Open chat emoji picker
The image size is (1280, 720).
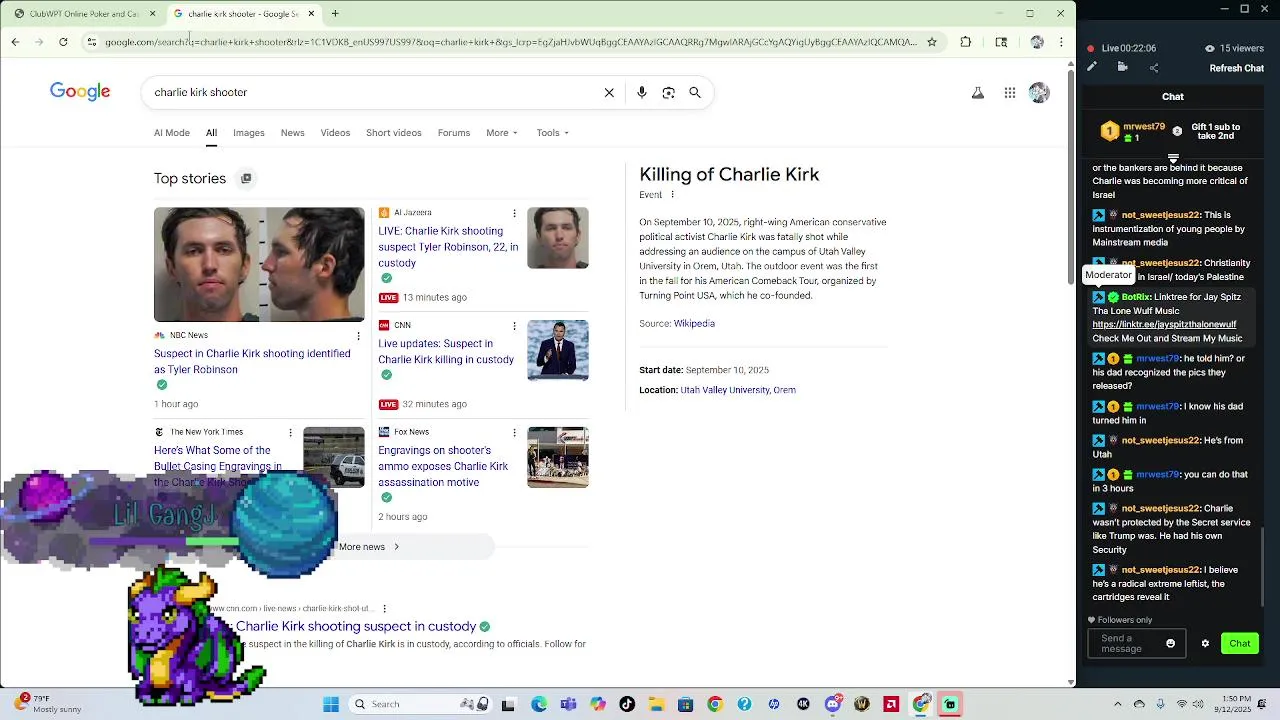click(1171, 643)
